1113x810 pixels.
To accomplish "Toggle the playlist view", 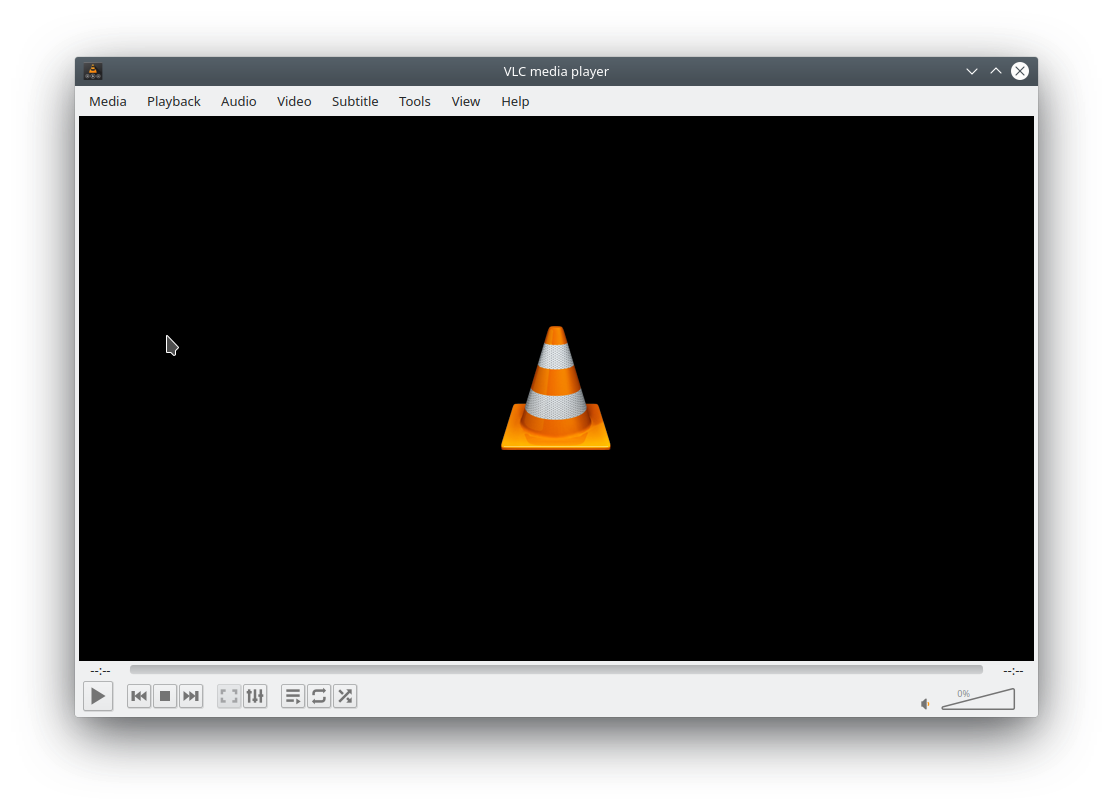I will click(293, 696).
